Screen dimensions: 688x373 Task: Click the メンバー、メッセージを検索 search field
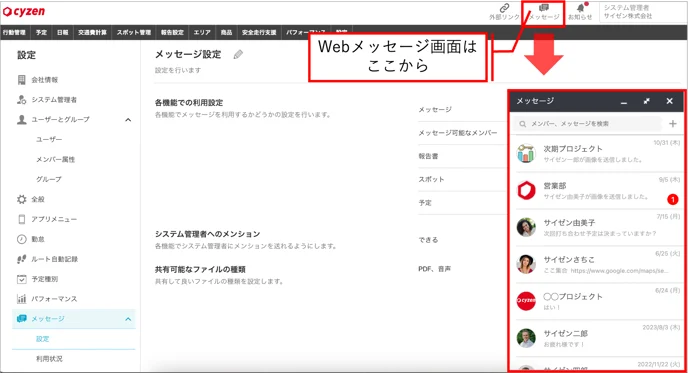[x=588, y=124]
